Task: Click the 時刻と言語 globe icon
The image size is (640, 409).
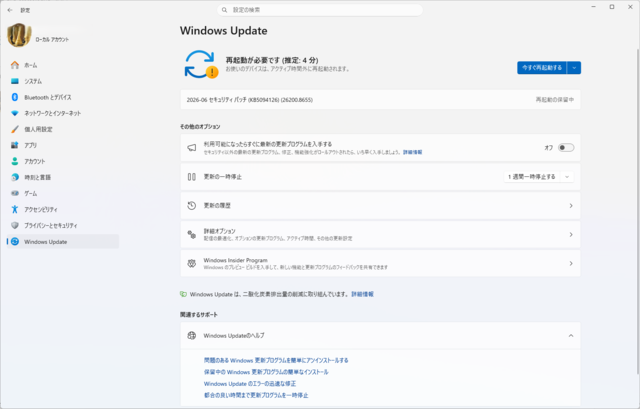Action: point(15,177)
